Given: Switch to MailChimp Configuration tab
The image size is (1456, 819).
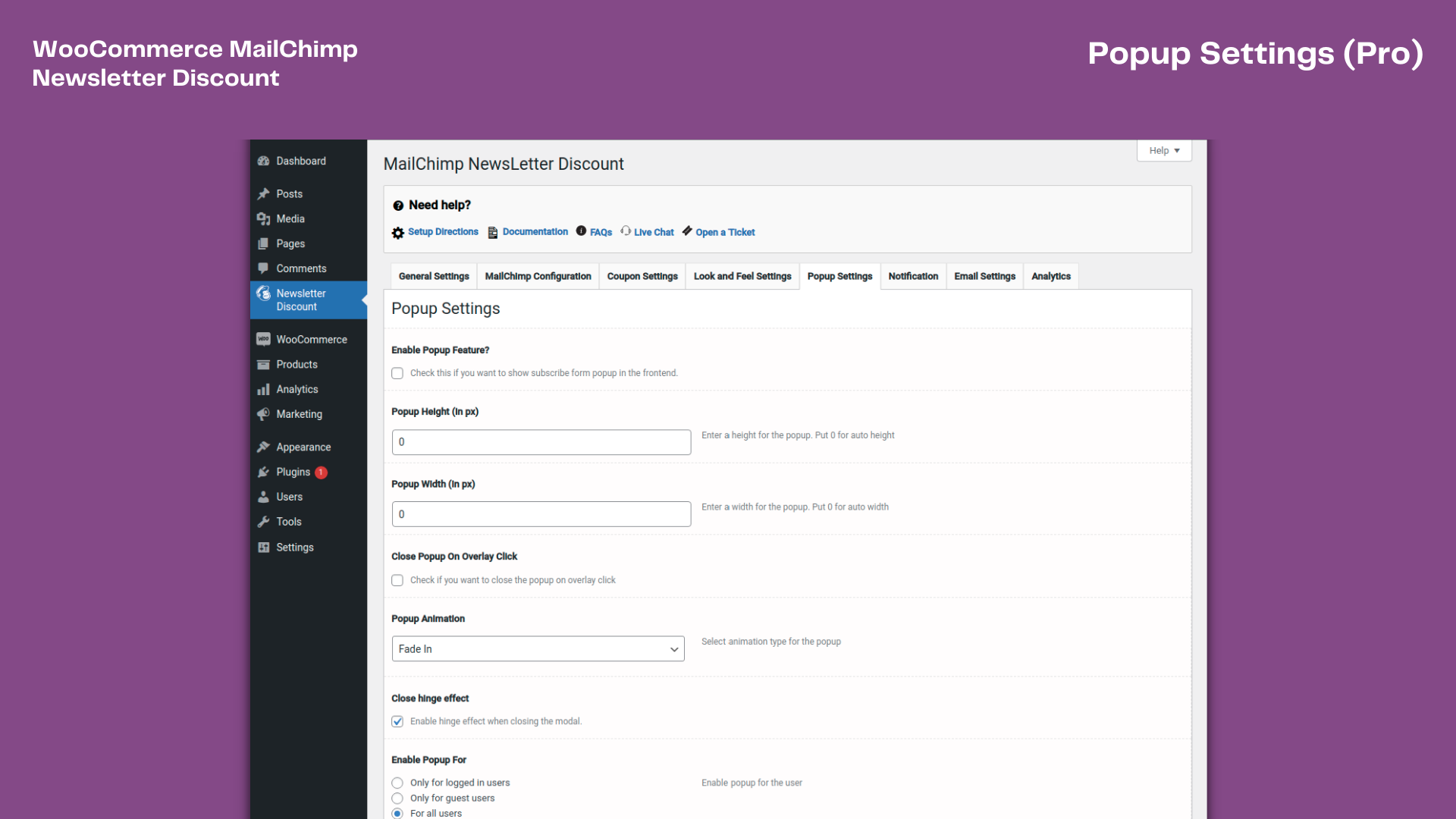Looking at the screenshot, I should click(538, 276).
